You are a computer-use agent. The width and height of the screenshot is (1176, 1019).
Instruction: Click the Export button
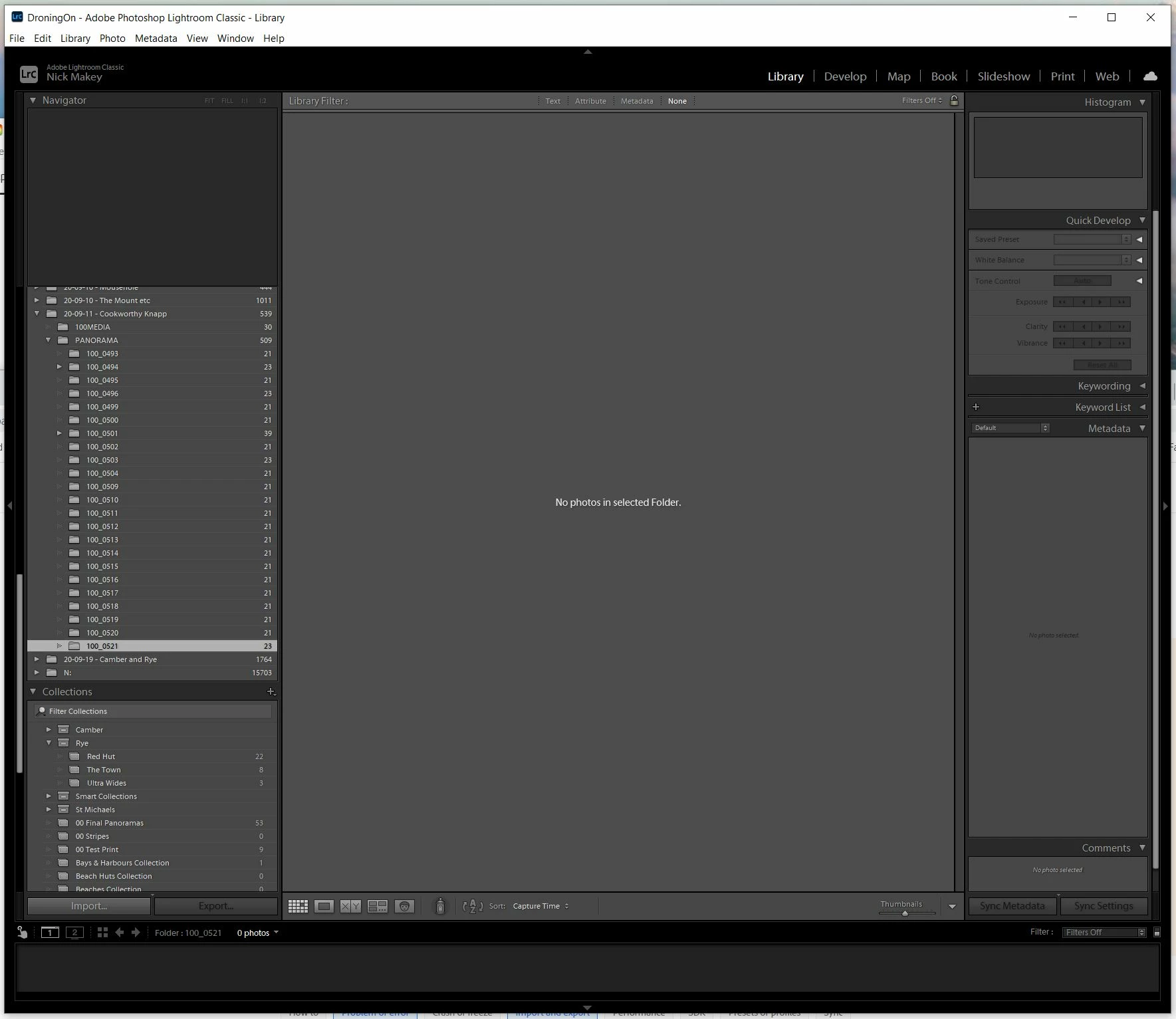coord(216,906)
